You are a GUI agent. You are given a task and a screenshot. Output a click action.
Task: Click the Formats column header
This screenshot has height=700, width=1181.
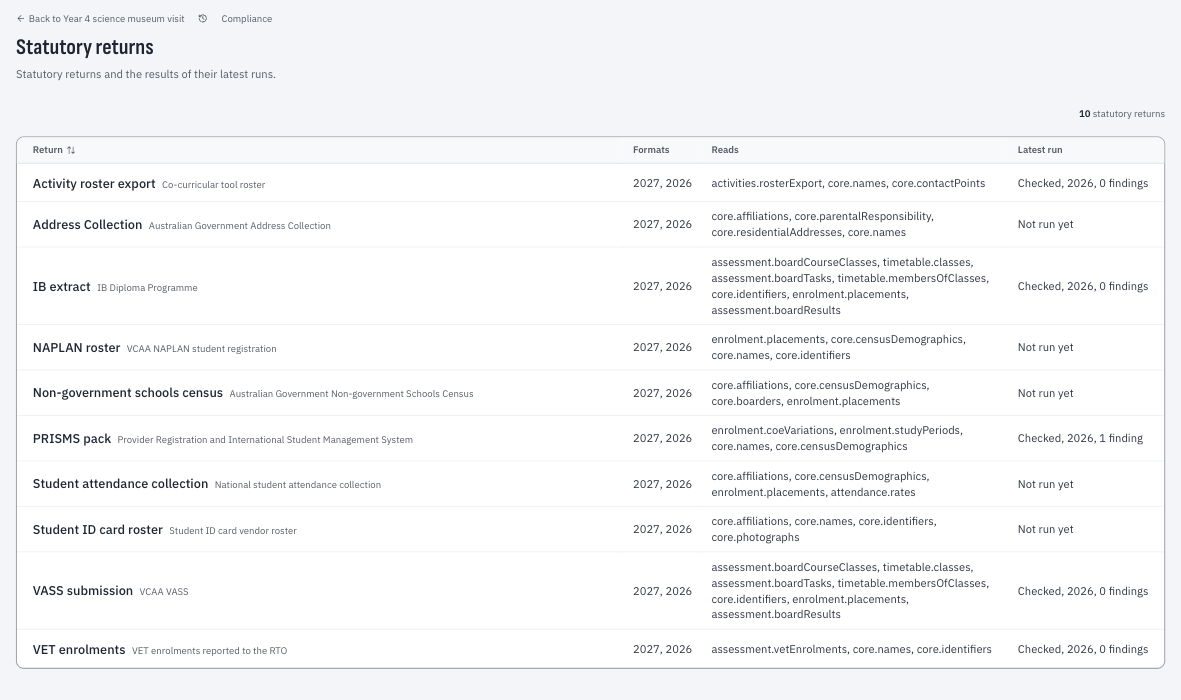coord(651,150)
